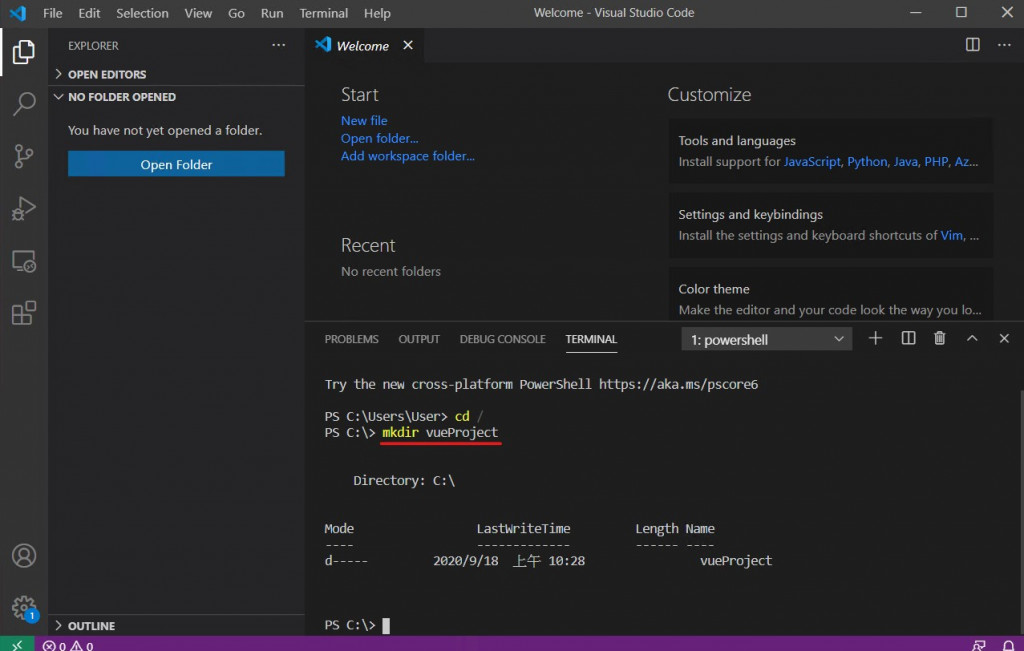
Task: Click the blue Open Folder button
Action: (x=176, y=165)
